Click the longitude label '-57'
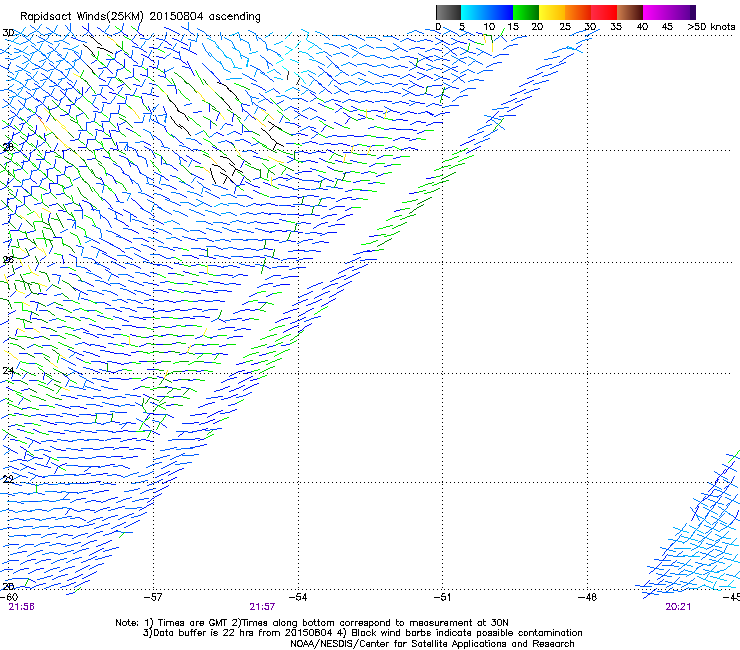The image size is (740, 650). [153, 597]
